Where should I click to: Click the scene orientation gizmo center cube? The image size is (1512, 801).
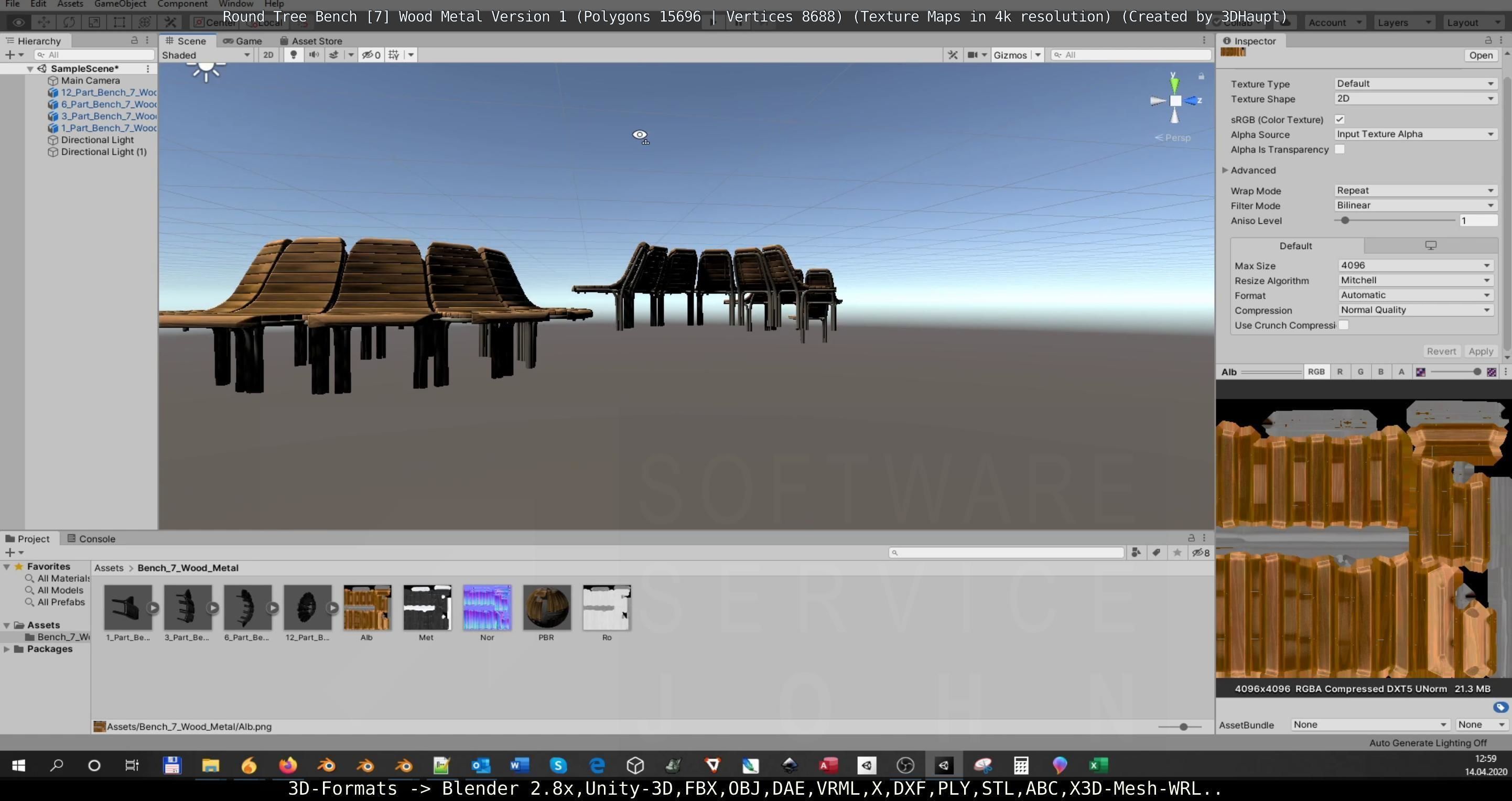(1175, 101)
